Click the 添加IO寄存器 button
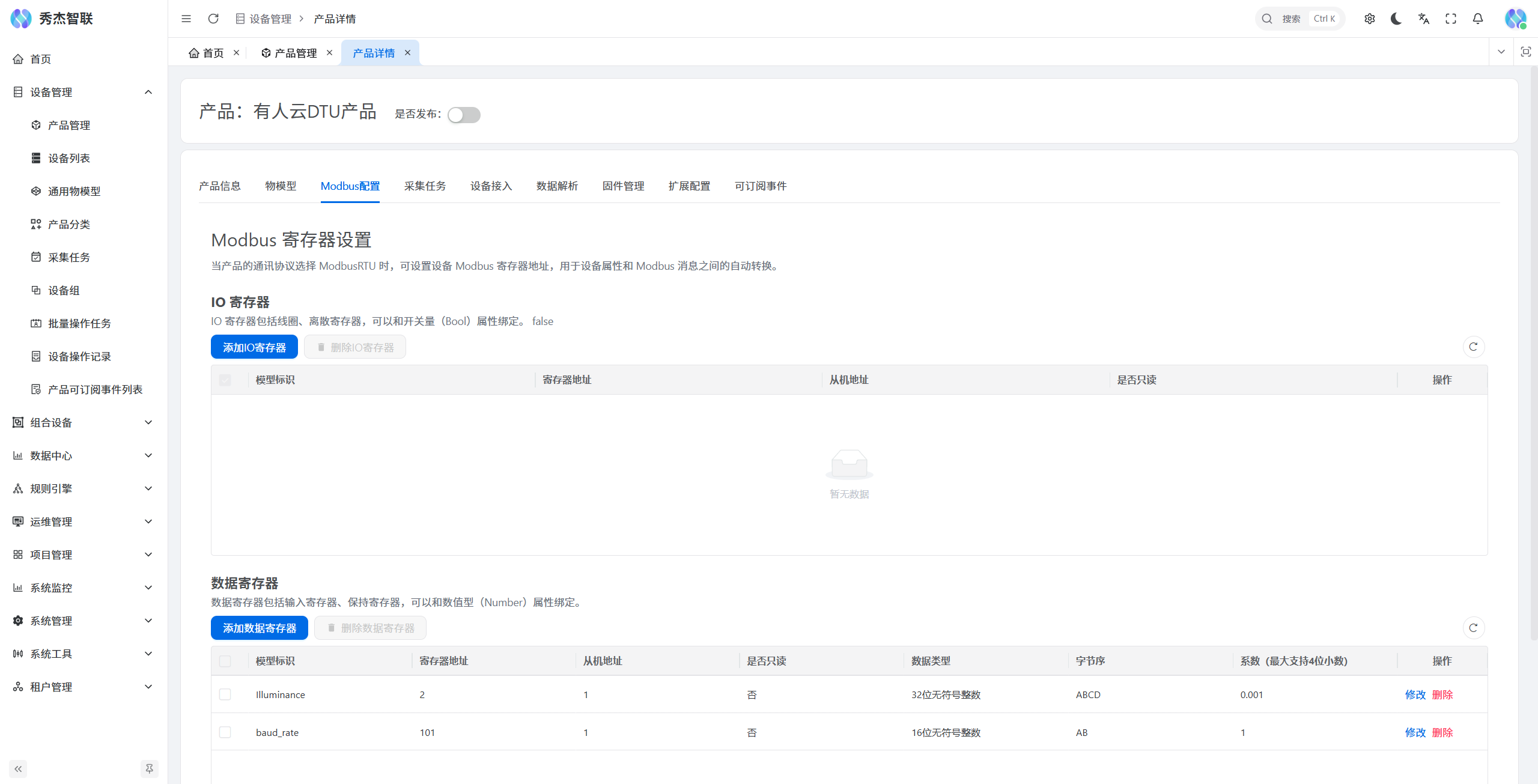Viewport: 1538px width, 784px height. coord(254,347)
